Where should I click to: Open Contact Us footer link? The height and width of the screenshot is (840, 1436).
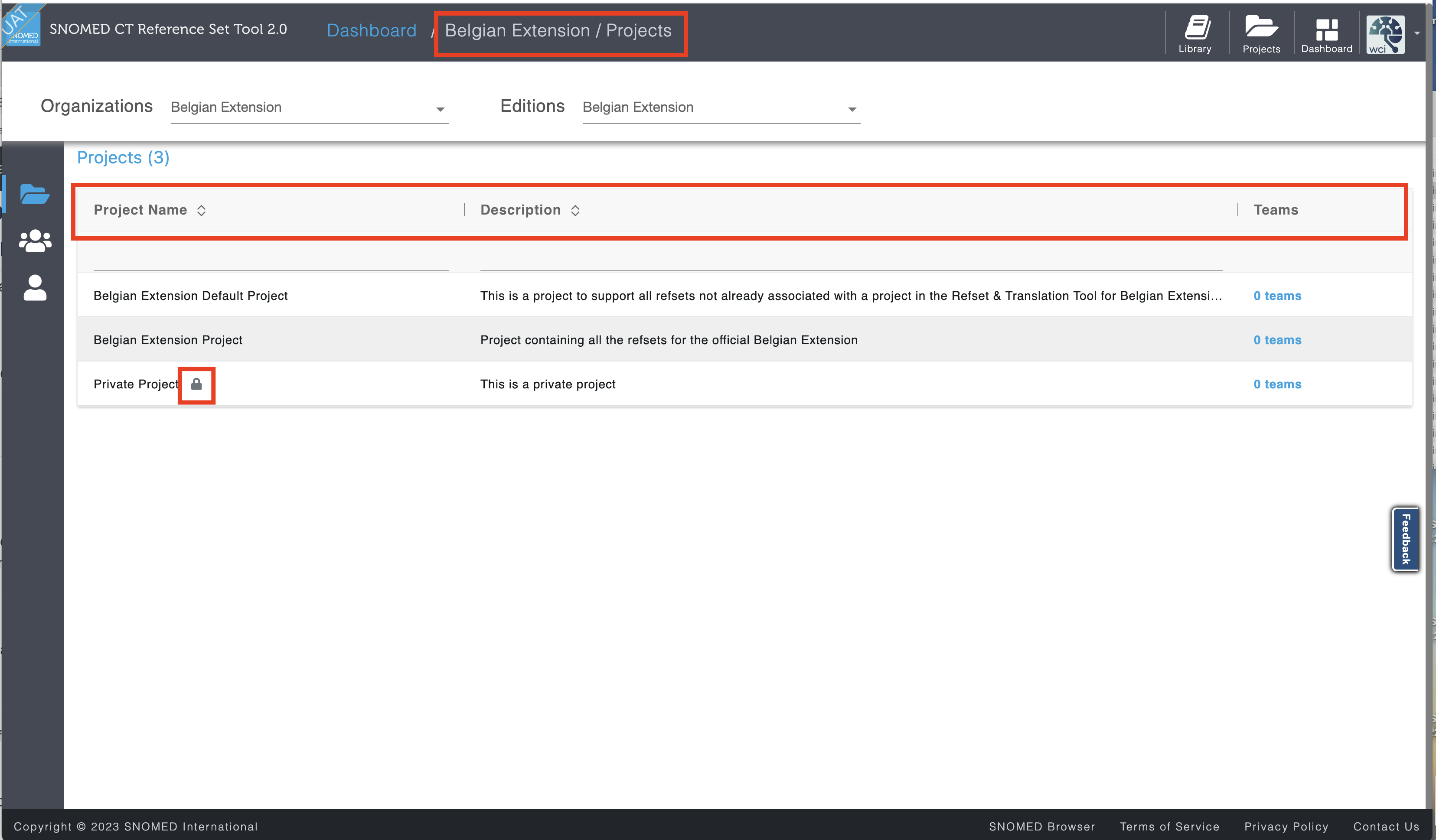1386,826
